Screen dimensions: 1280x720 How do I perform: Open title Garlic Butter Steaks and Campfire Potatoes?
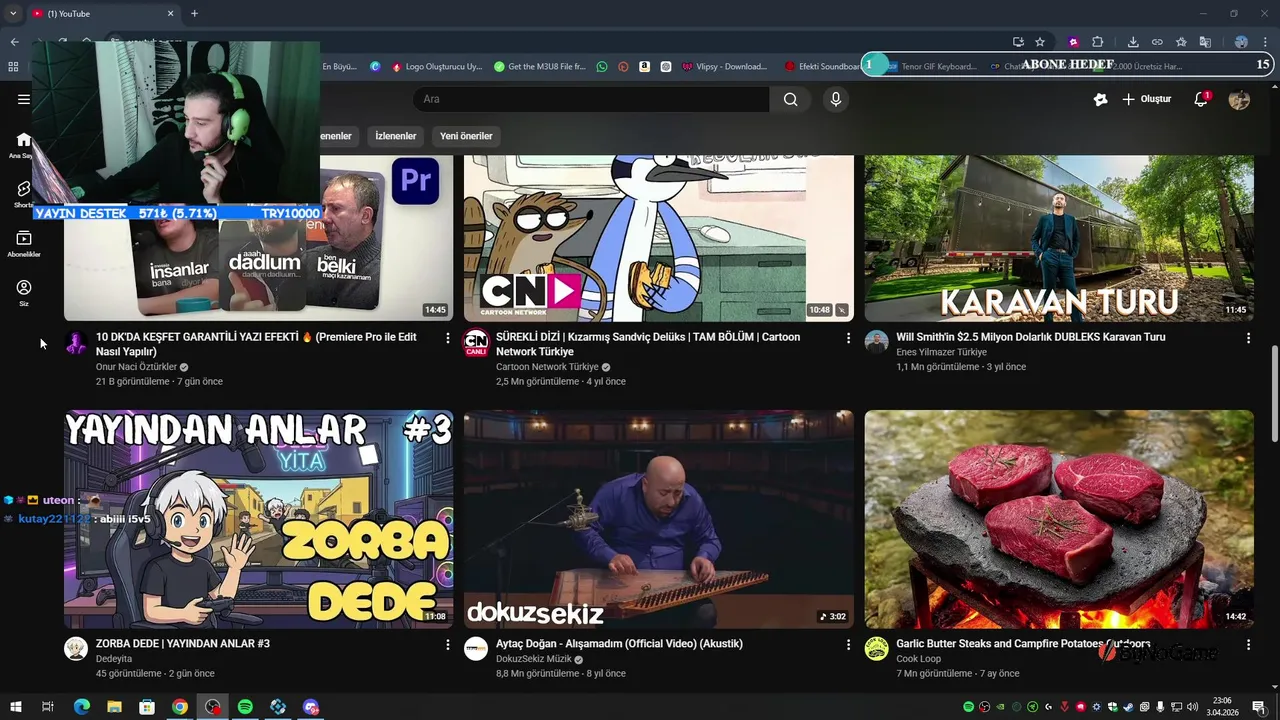tap(1023, 644)
